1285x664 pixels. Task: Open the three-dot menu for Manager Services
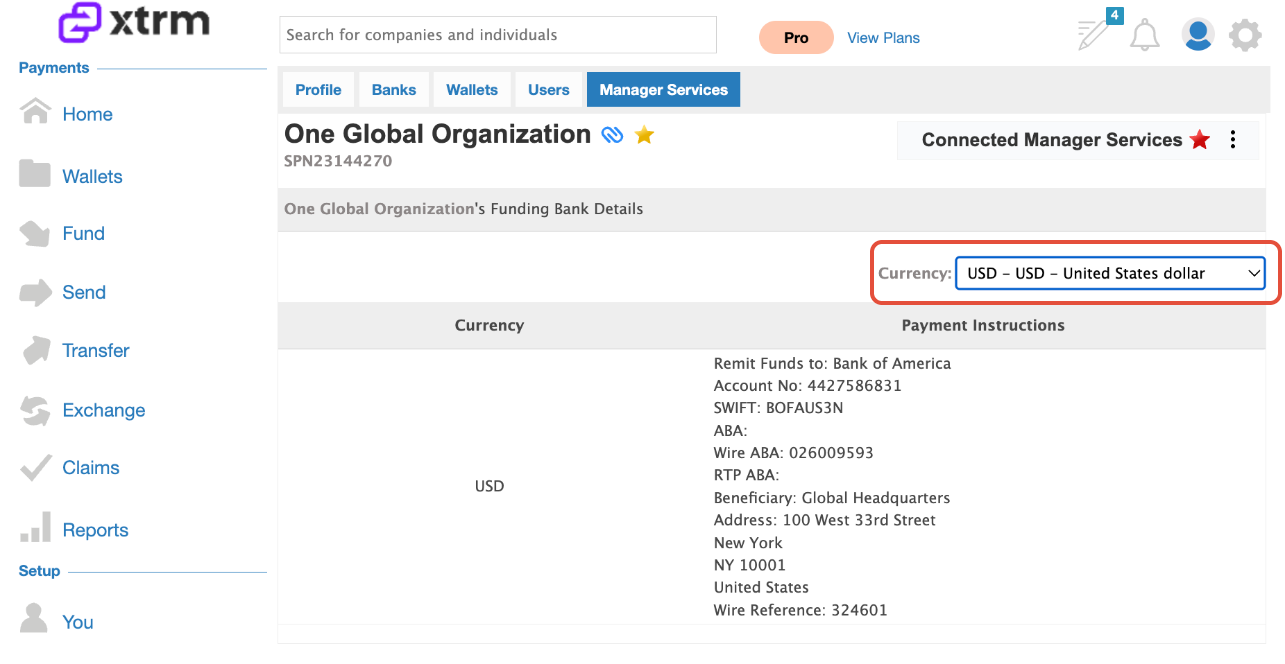[1233, 140]
